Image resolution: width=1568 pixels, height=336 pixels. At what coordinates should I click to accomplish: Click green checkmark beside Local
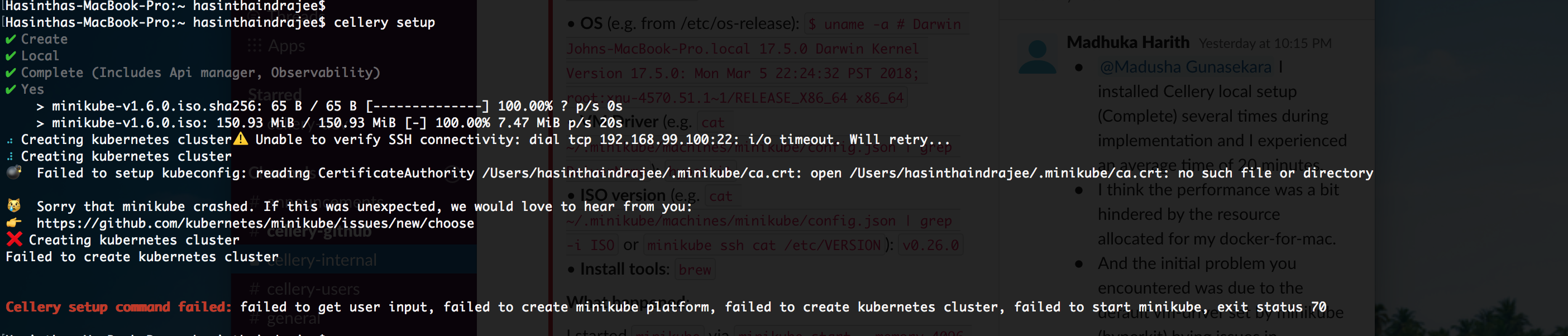click(11, 56)
